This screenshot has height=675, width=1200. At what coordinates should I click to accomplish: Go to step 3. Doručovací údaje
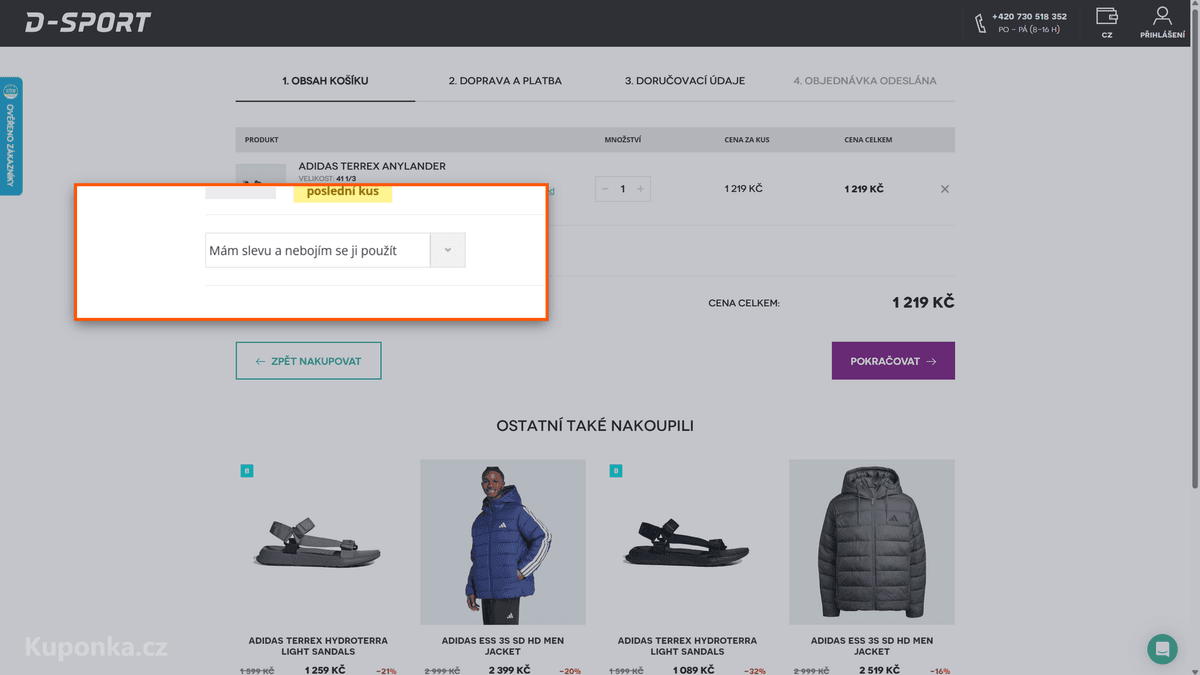pos(685,80)
